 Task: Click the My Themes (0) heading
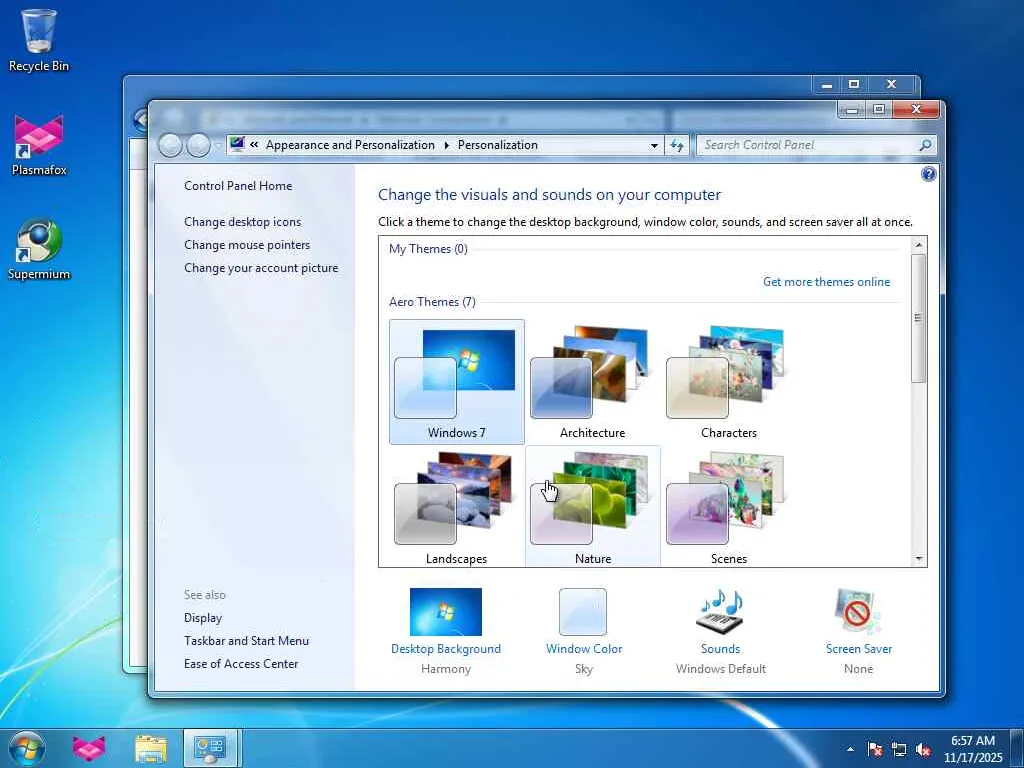click(428, 249)
